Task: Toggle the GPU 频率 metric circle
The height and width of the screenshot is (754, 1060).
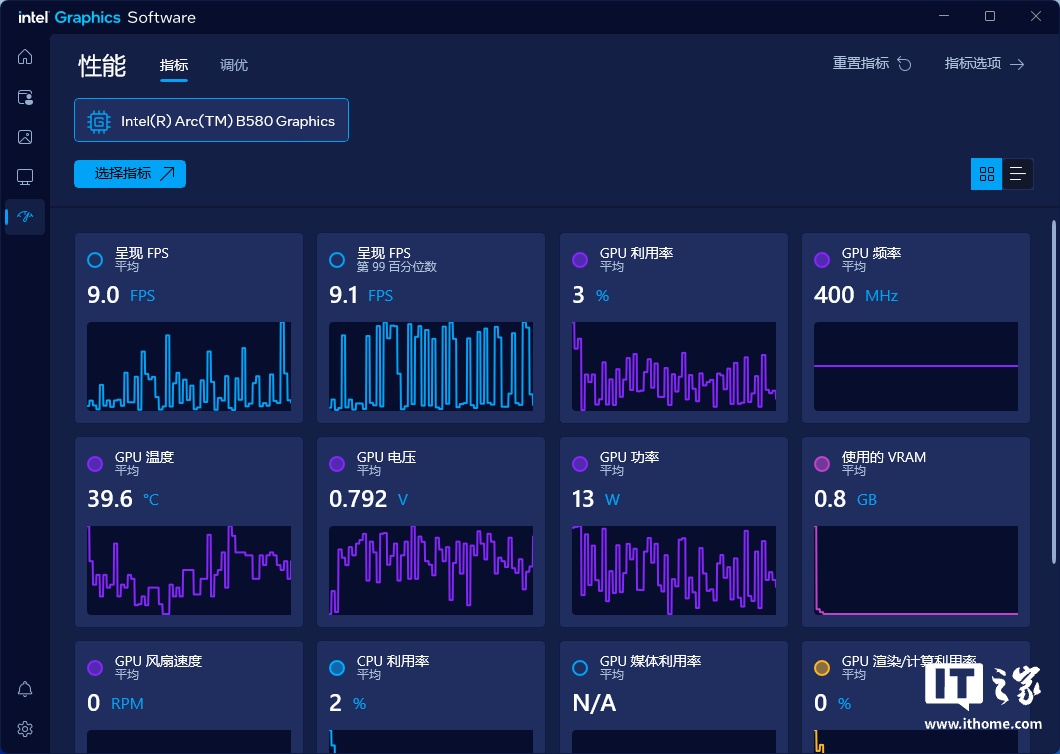Action: point(822,260)
